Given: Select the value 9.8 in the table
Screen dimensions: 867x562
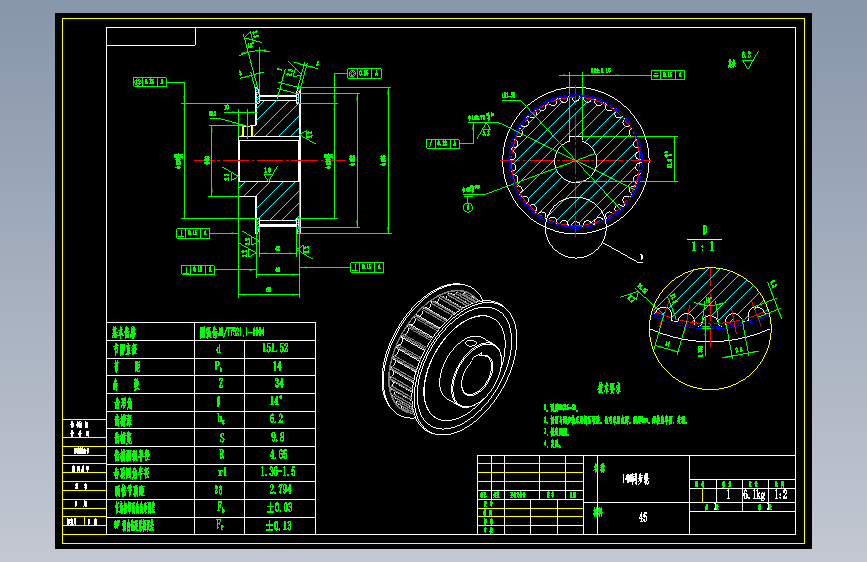Looking at the screenshot, I should click(278, 437).
